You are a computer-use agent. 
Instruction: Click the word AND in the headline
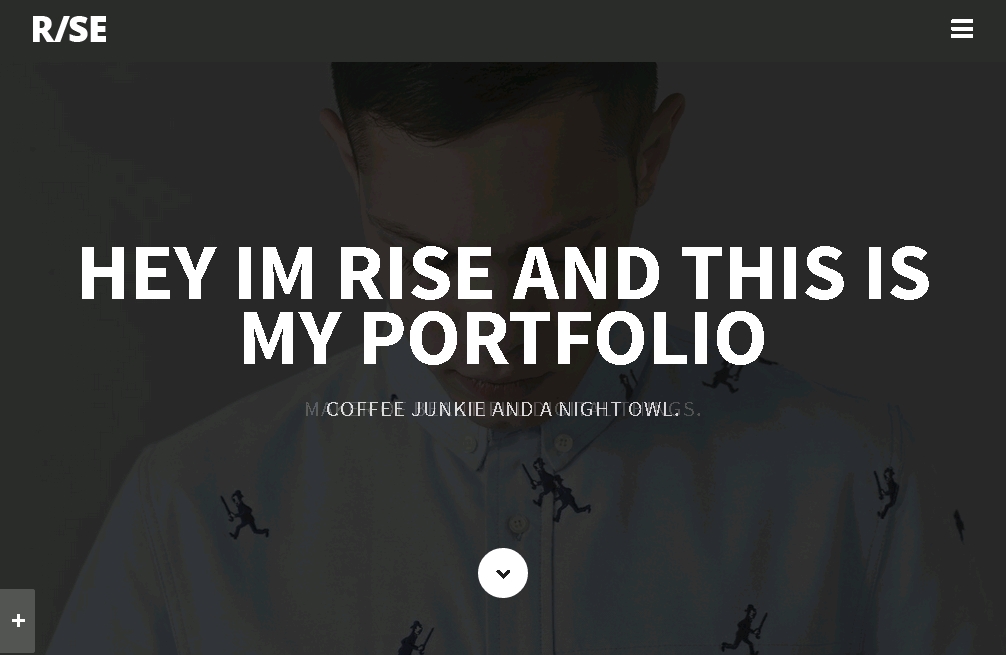click(x=587, y=273)
